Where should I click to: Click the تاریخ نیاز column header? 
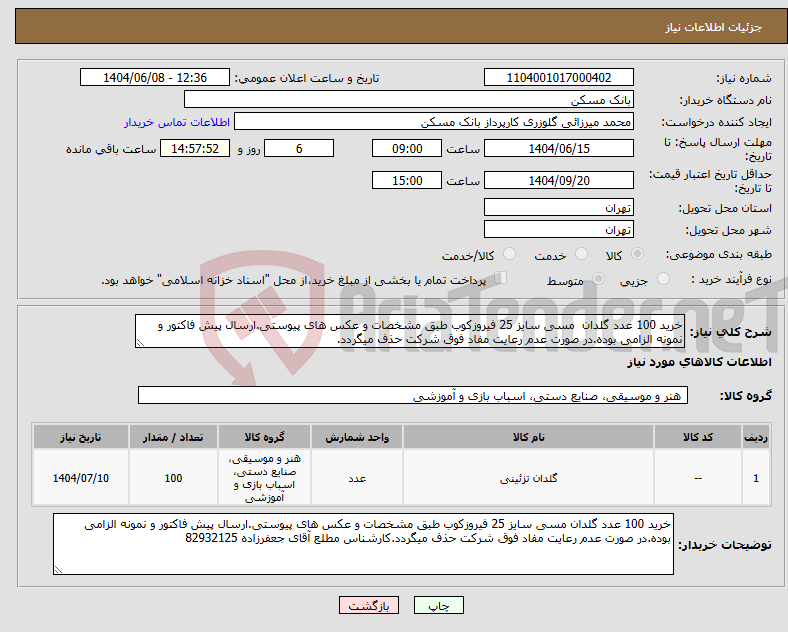81,437
